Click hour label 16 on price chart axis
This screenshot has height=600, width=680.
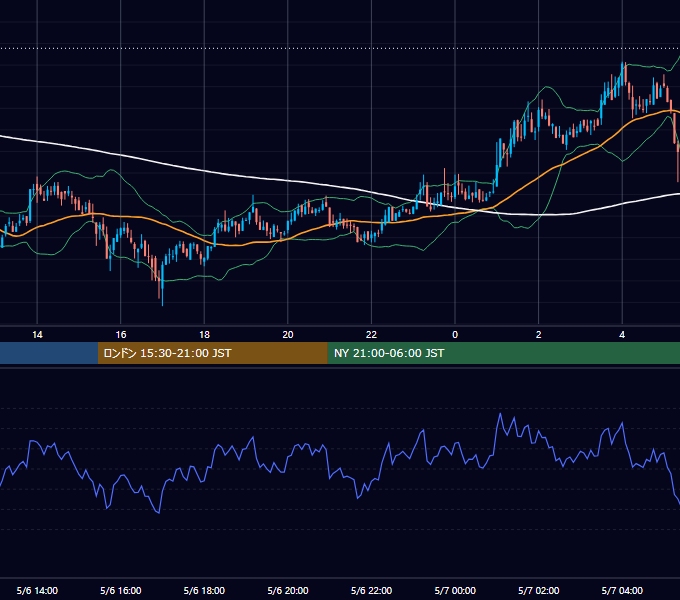point(121,335)
